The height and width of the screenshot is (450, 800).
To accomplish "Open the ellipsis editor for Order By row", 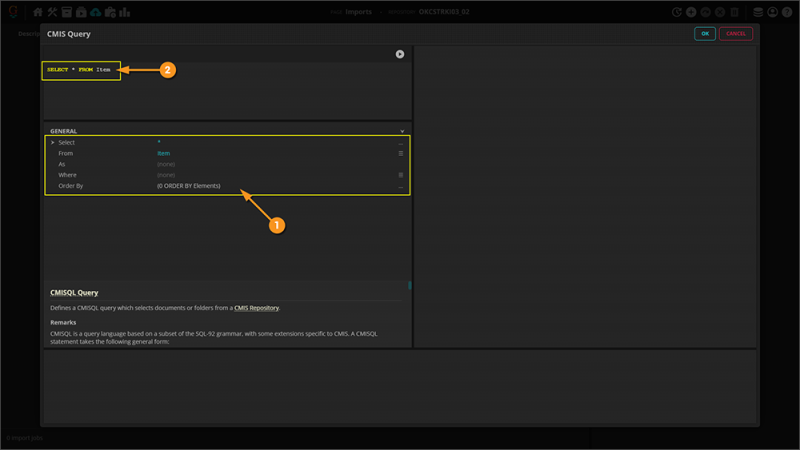I will pos(401,186).
